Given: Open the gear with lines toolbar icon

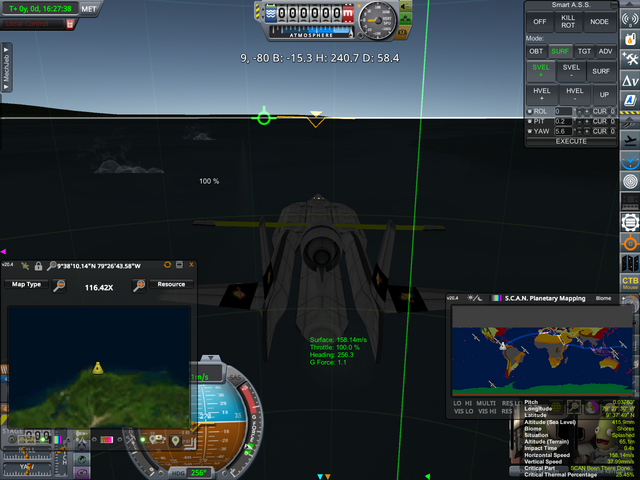Looking at the screenshot, I should [x=630, y=222].
